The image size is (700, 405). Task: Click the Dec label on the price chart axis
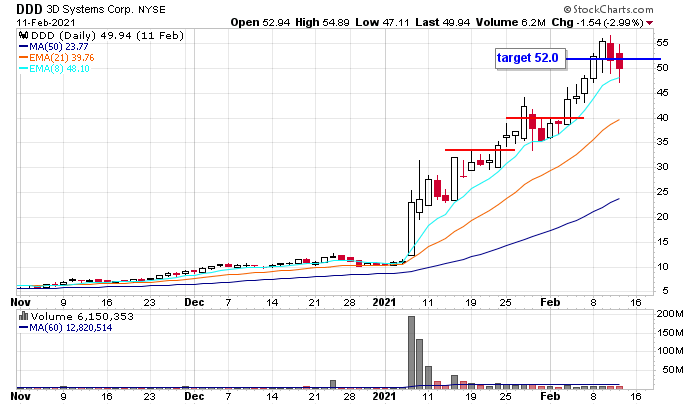coord(194,302)
